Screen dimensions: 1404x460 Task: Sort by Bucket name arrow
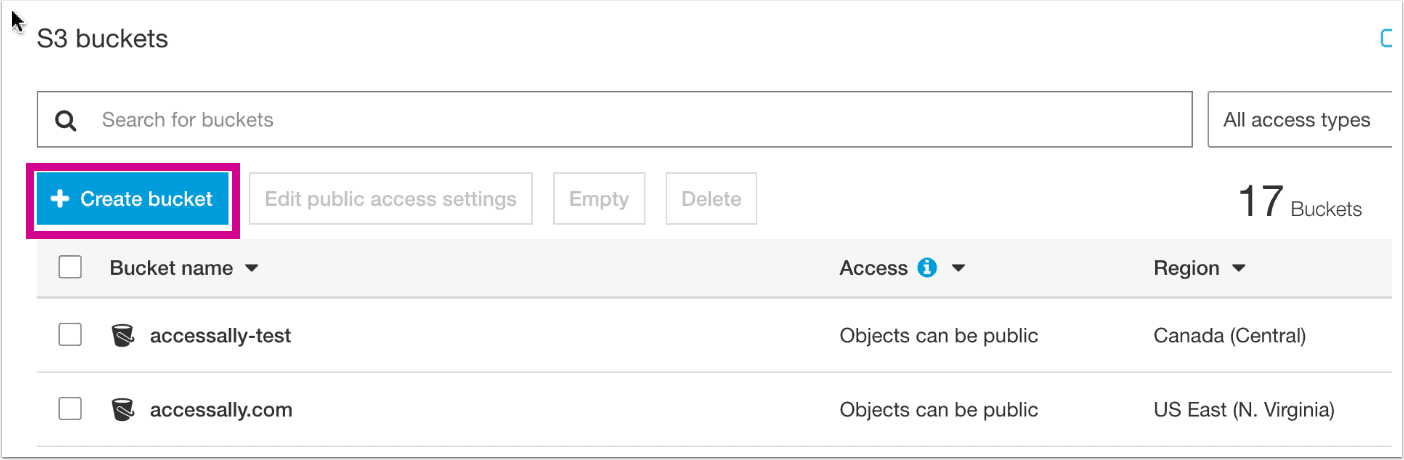(252, 269)
